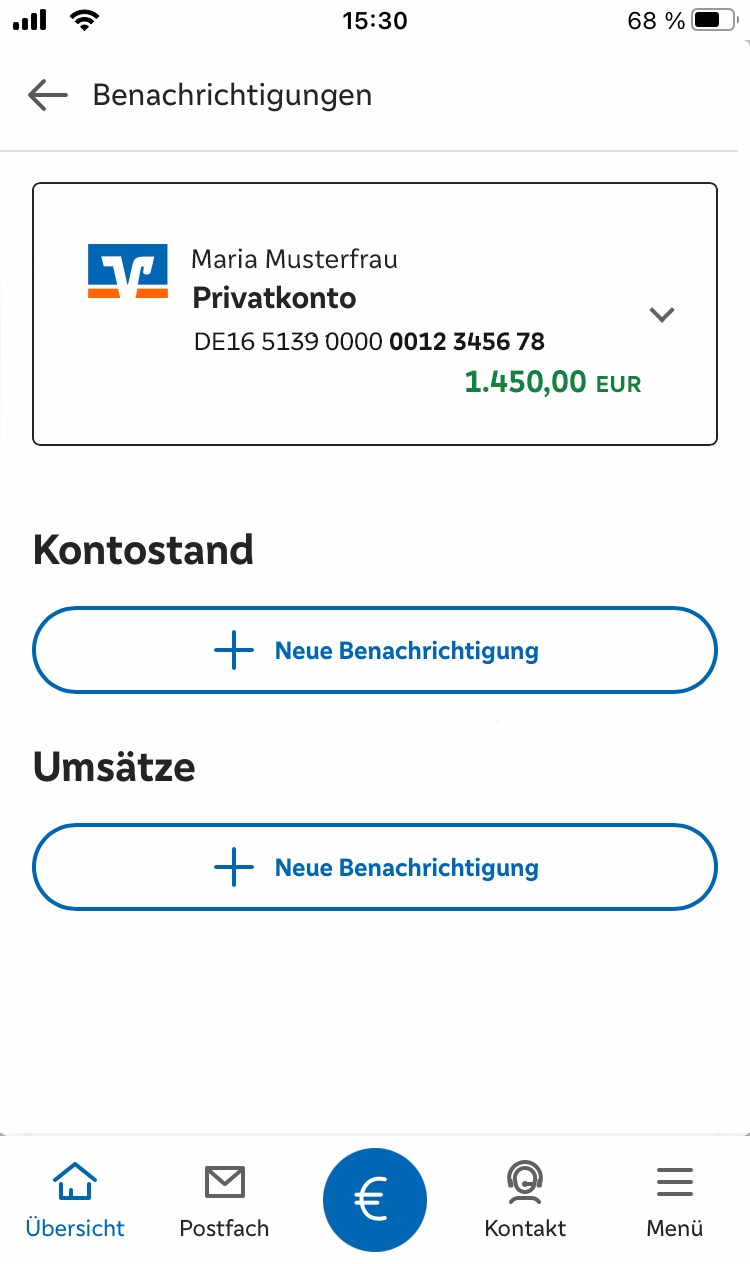750x1264 pixels.
Task: Tap the plus icon under Kontostand
Action: coord(234,650)
